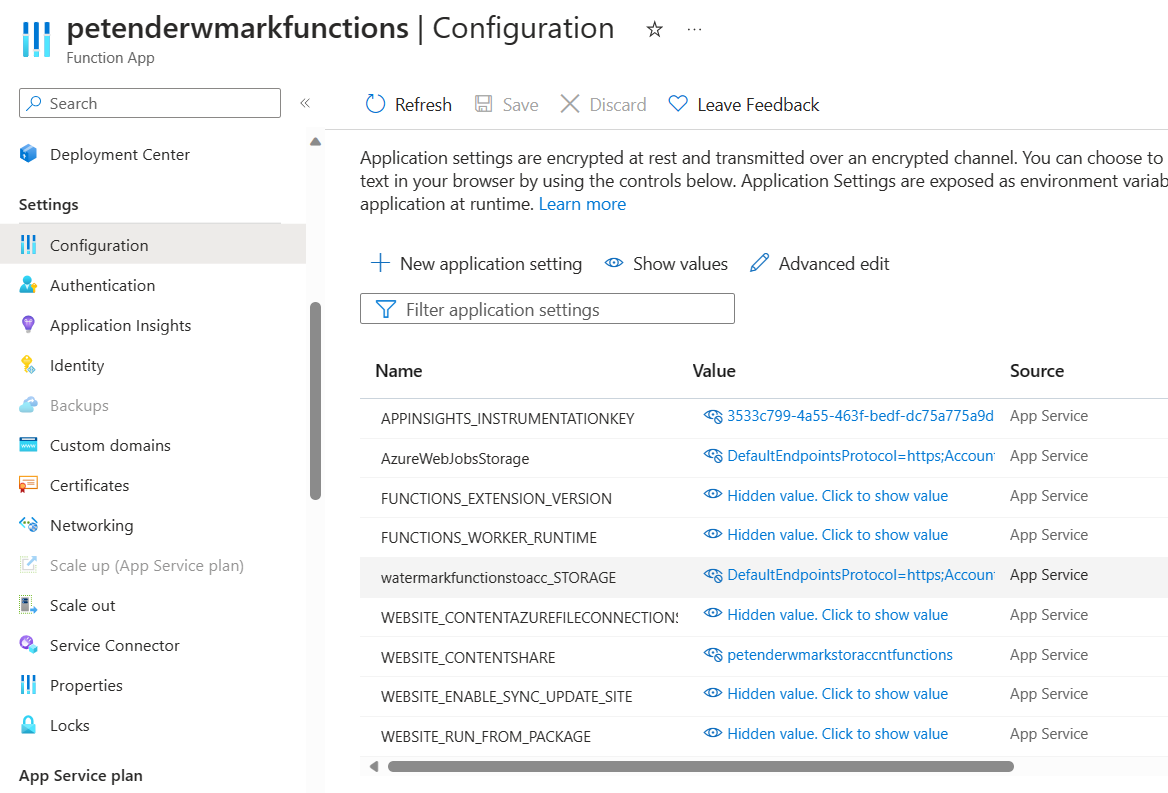Click the Refresh icon in toolbar
Image resolution: width=1168 pixels, height=793 pixels.
[375, 104]
